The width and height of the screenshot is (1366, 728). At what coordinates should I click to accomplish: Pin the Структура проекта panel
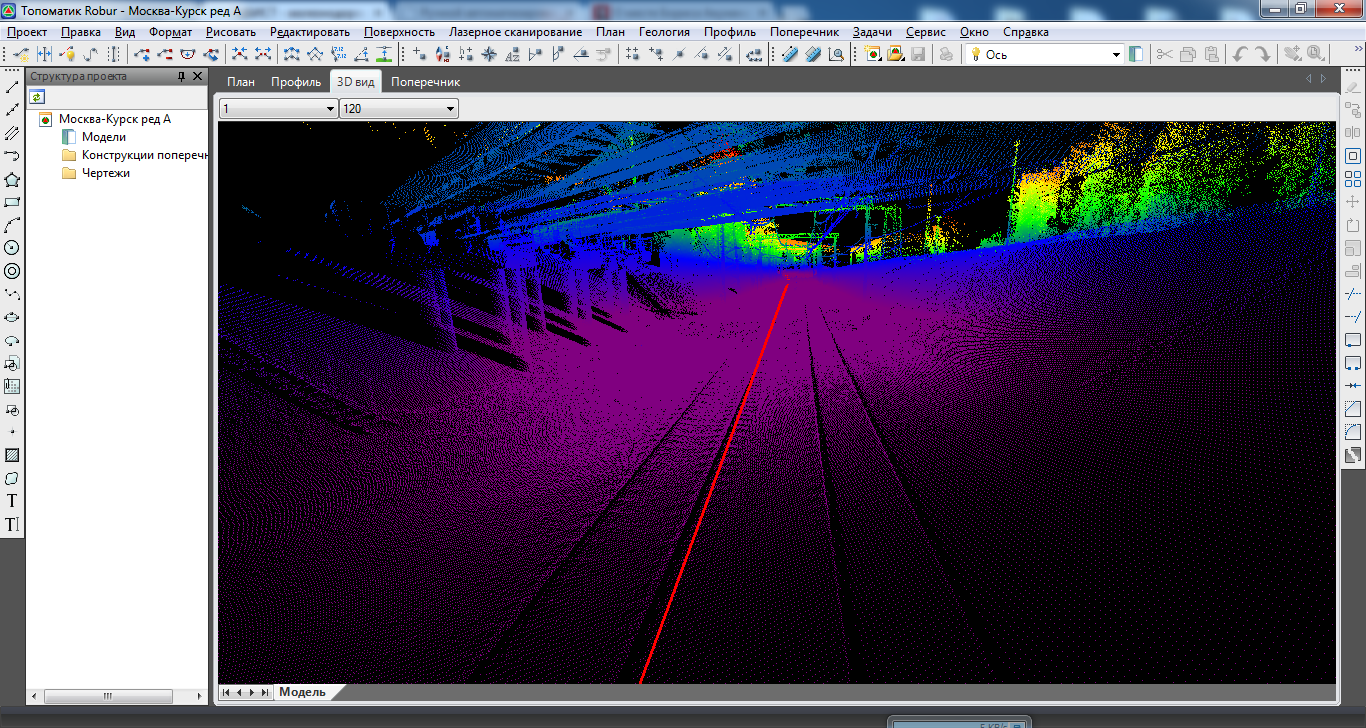[181, 77]
